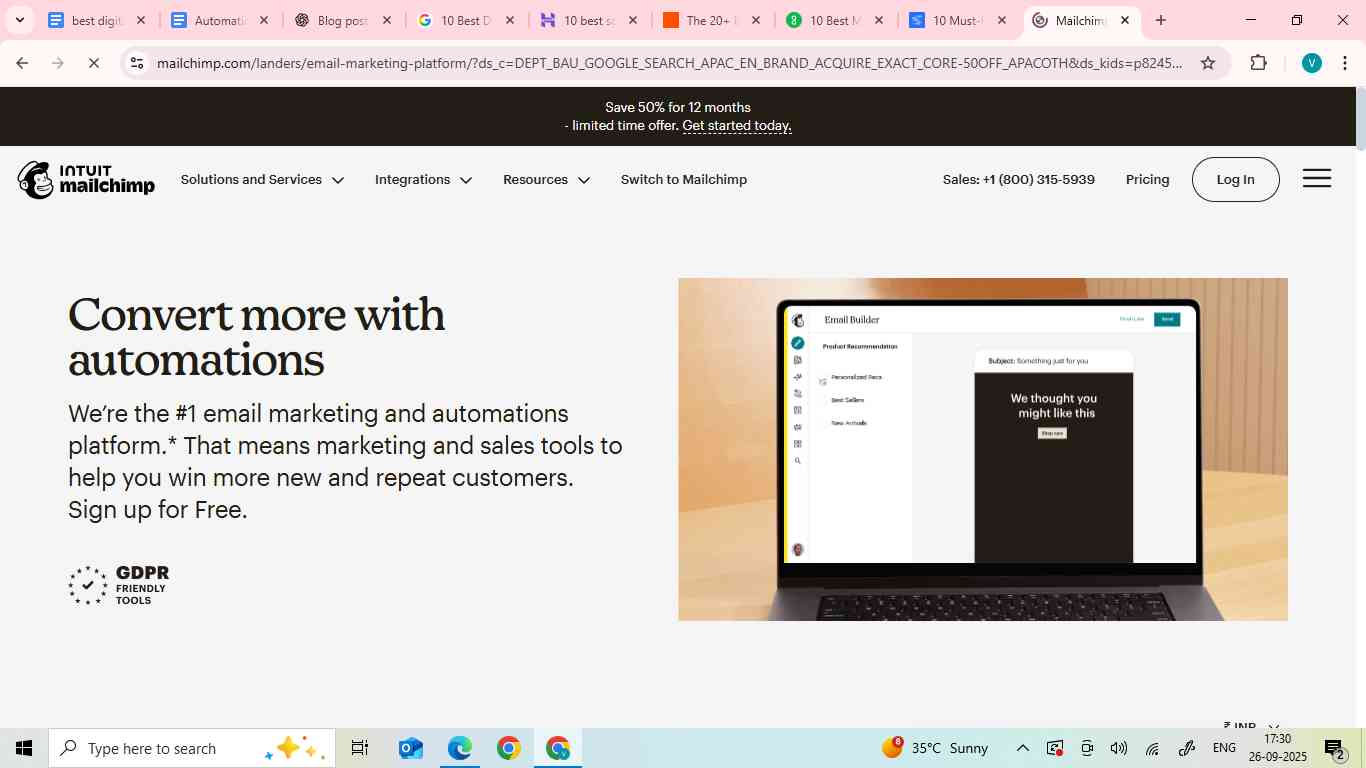
Task: Bookmark this page using the star icon
Action: pos(1209,62)
